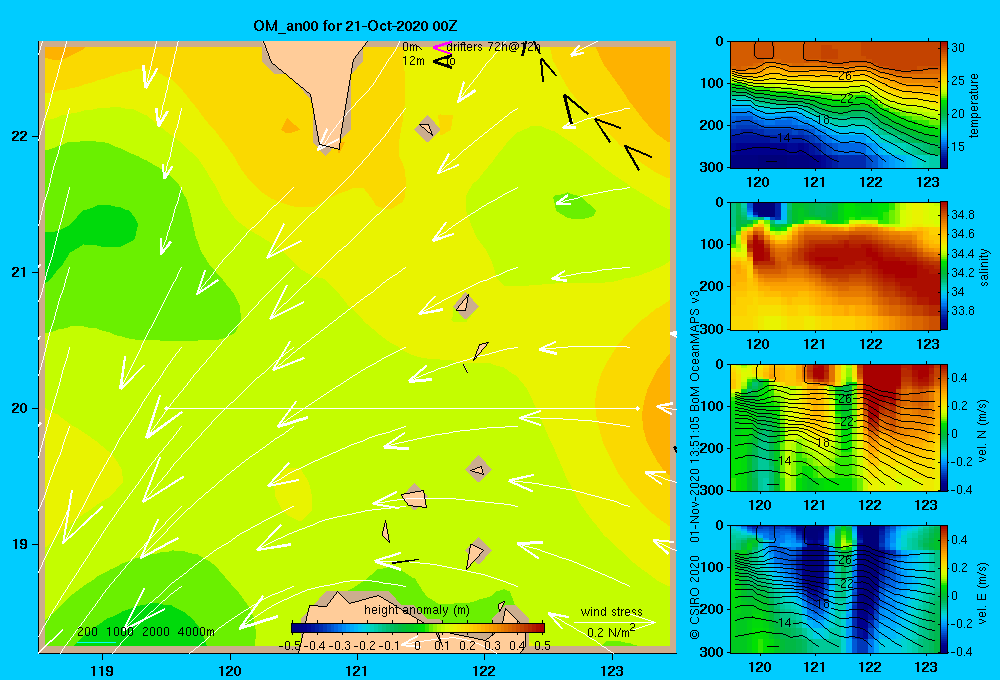Click latitude label 20 on main map
This screenshot has width=1000, height=680.
[x=19, y=408]
